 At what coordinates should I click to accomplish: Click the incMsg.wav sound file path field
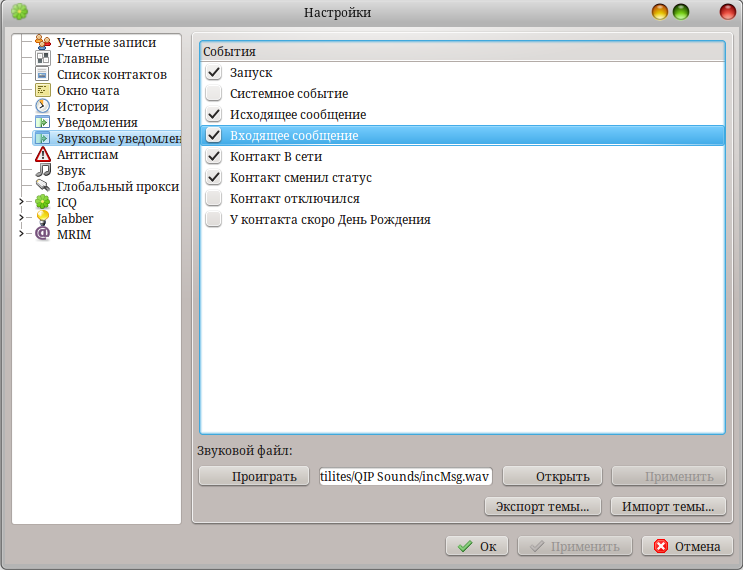click(406, 476)
